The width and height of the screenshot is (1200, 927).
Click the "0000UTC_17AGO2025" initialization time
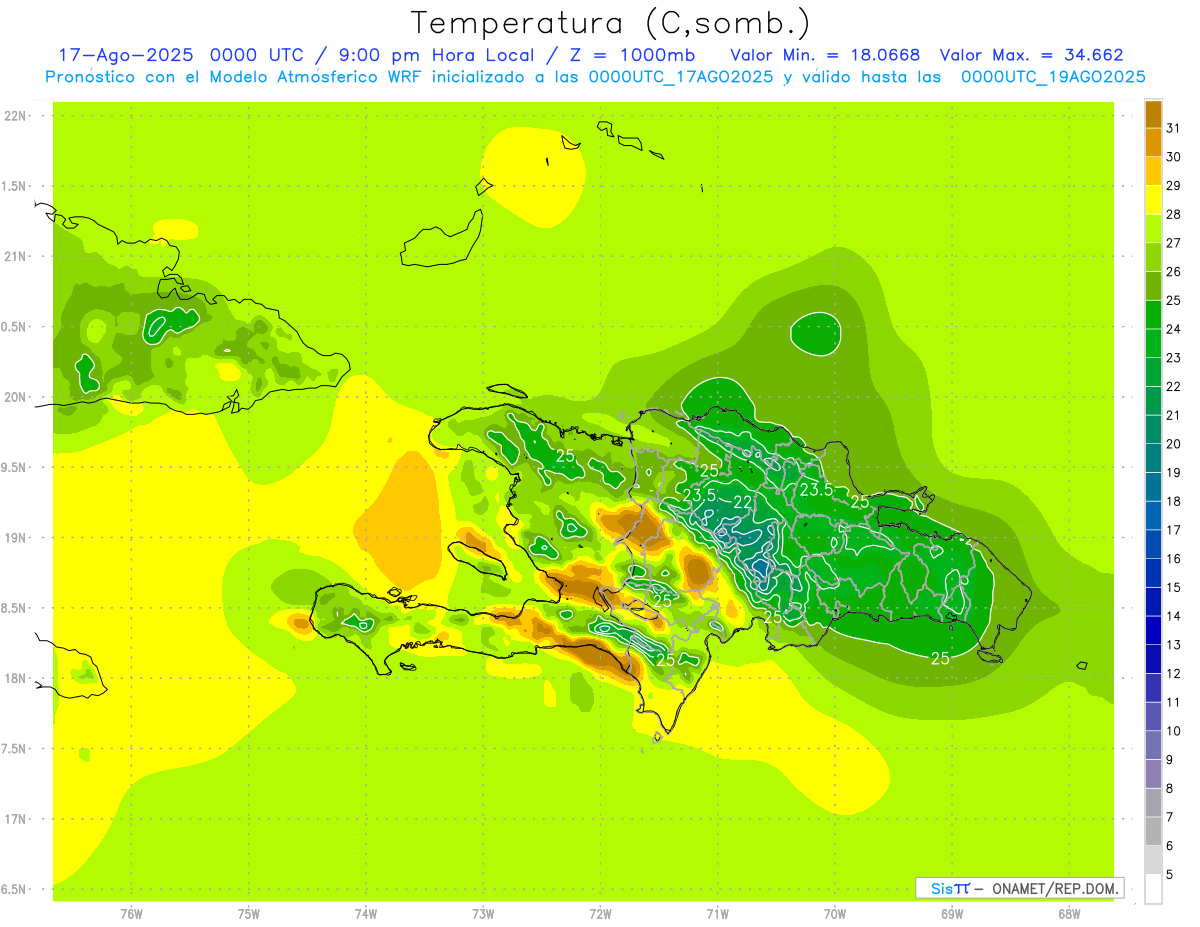pyautogui.click(x=681, y=77)
